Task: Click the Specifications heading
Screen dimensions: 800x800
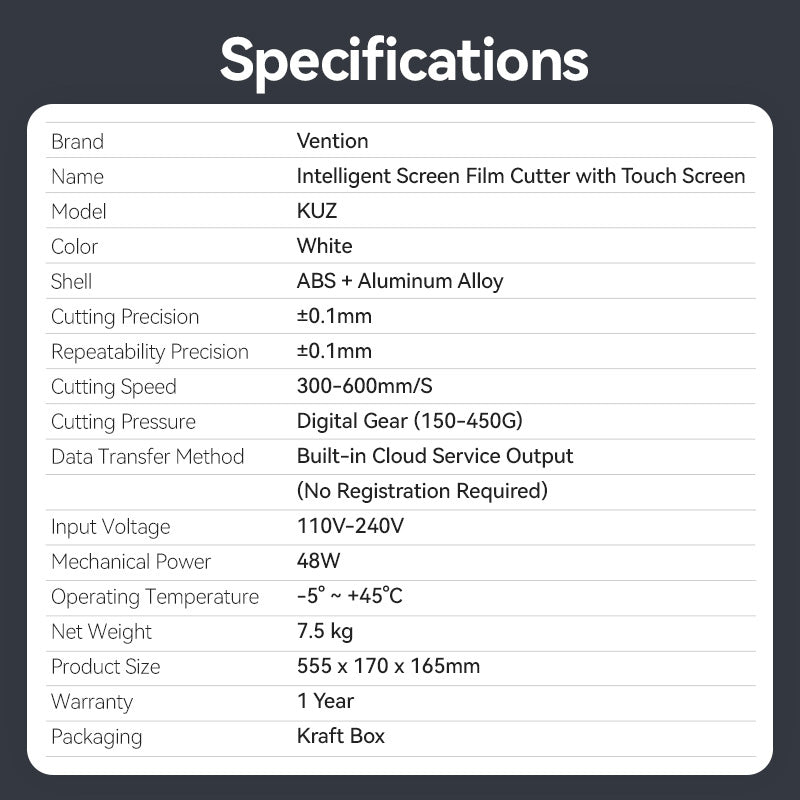Action: pyautogui.click(x=403, y=59)
